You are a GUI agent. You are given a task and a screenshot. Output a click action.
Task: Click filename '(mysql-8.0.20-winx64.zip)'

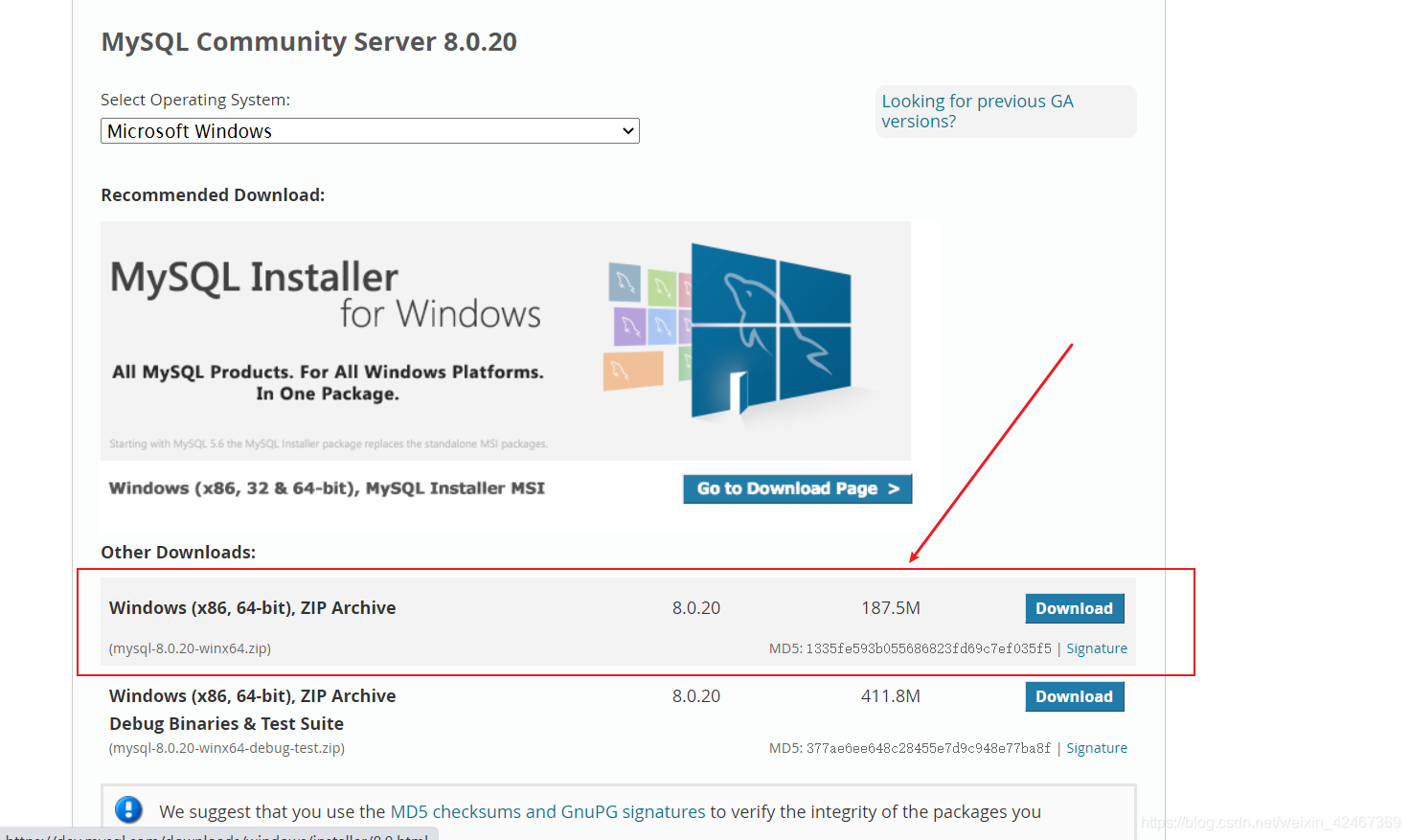[190, 648]
